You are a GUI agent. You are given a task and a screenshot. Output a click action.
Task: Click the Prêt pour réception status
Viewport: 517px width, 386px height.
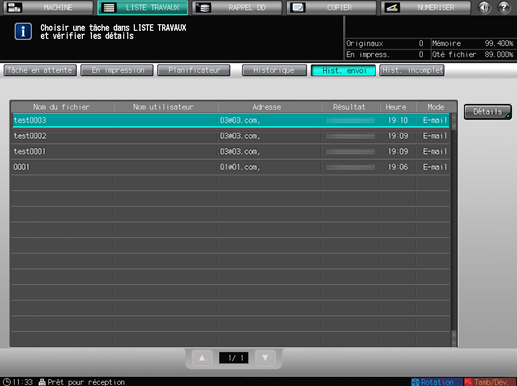click(x=82, y=382)
